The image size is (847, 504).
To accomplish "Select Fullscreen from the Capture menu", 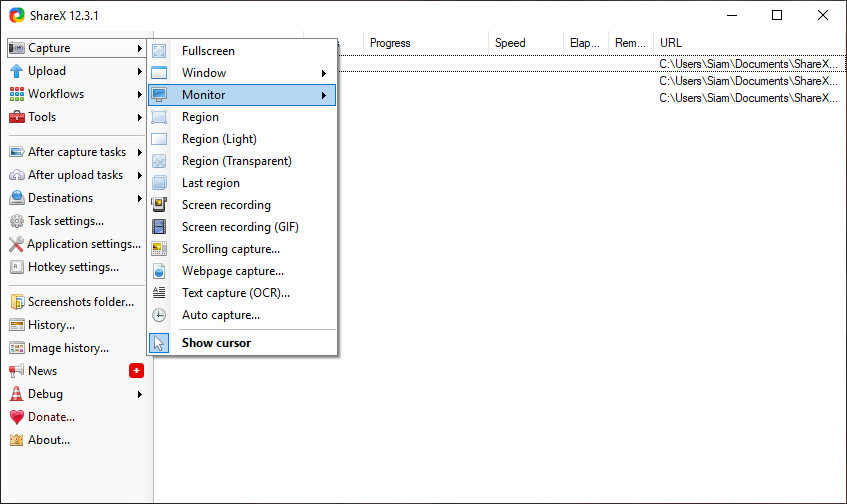I will [243, 51].
